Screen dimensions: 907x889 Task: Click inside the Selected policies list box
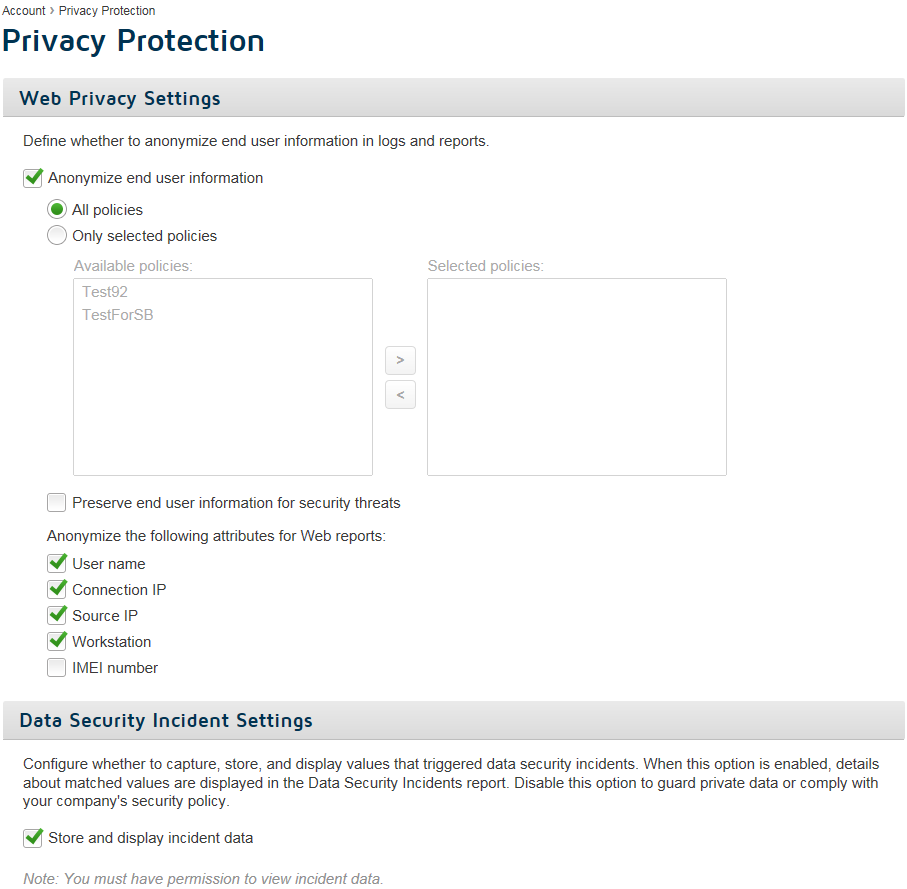pos(577,377)
